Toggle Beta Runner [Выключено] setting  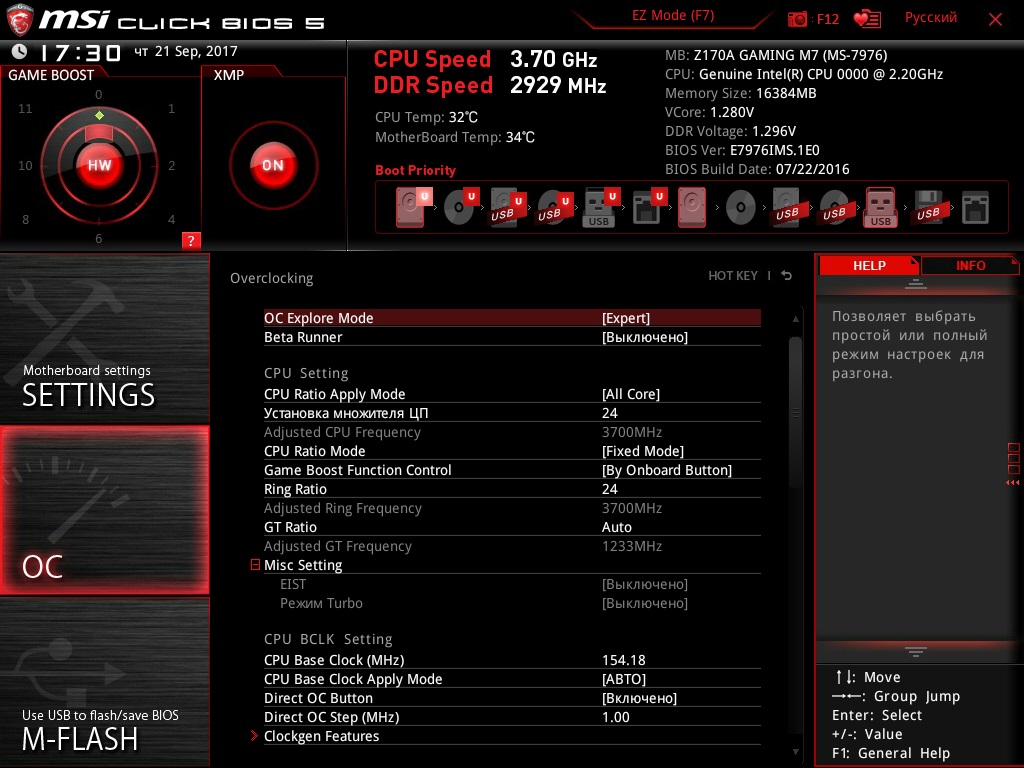pyautogui.click(x=645, y=337)
